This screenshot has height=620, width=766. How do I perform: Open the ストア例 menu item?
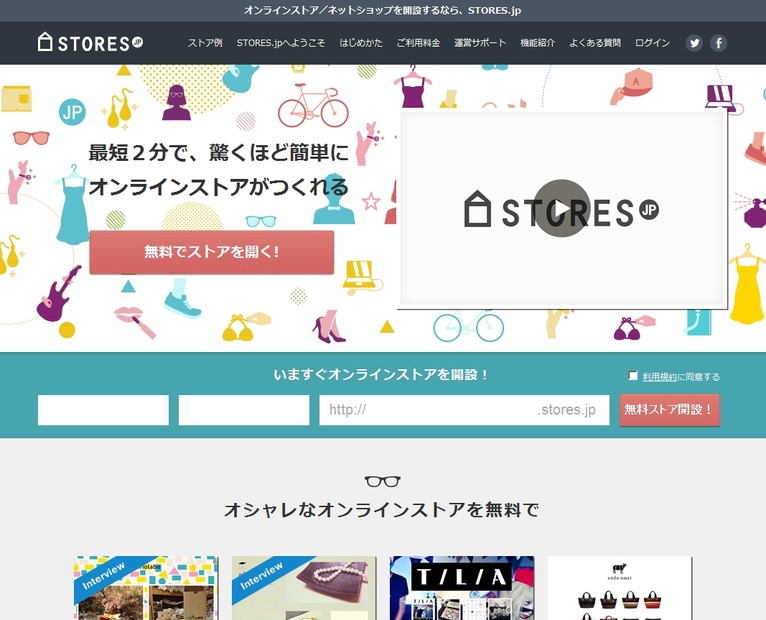(205, 43)
